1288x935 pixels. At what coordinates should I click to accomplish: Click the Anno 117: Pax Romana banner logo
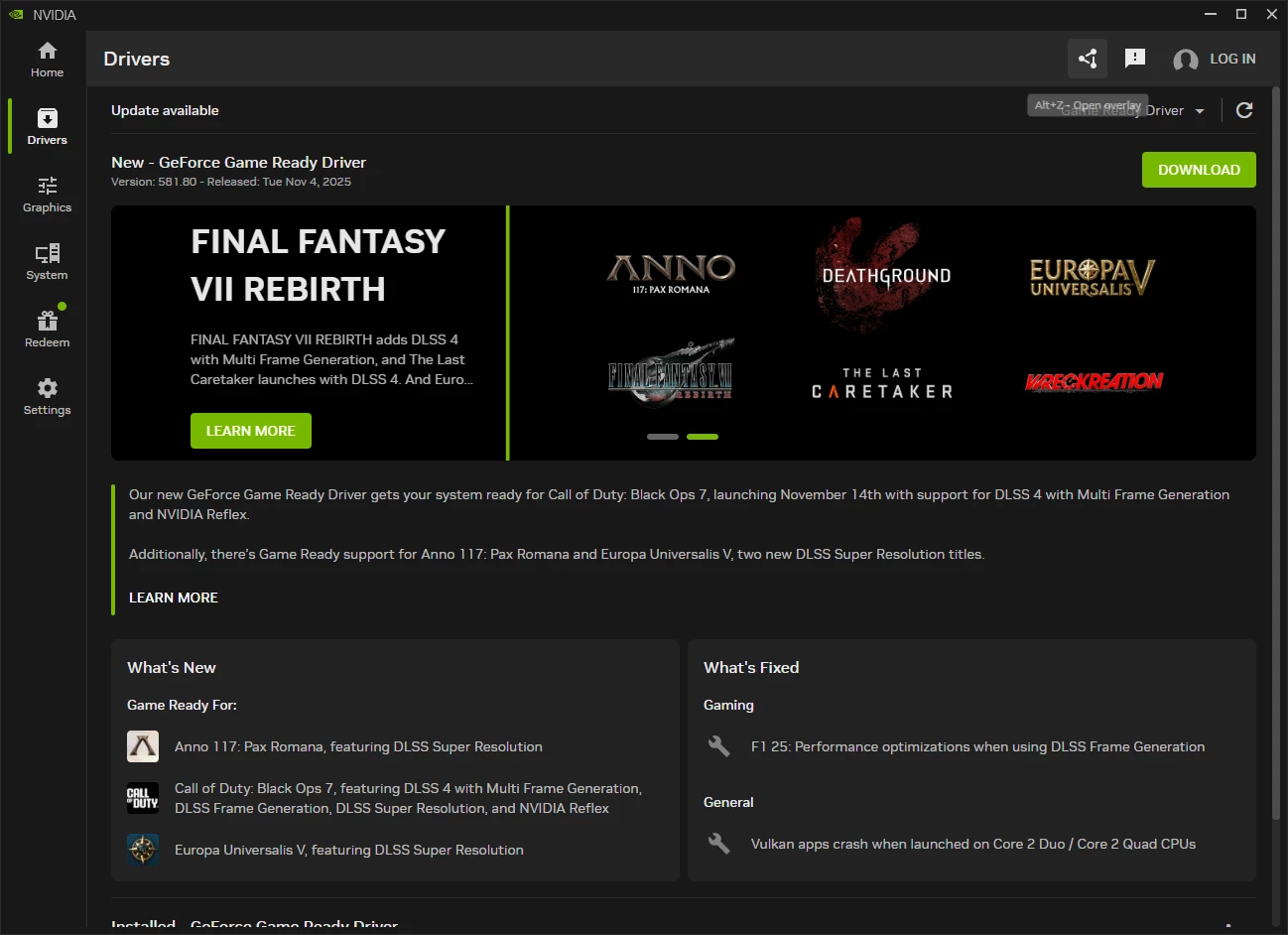click(671, 274)
